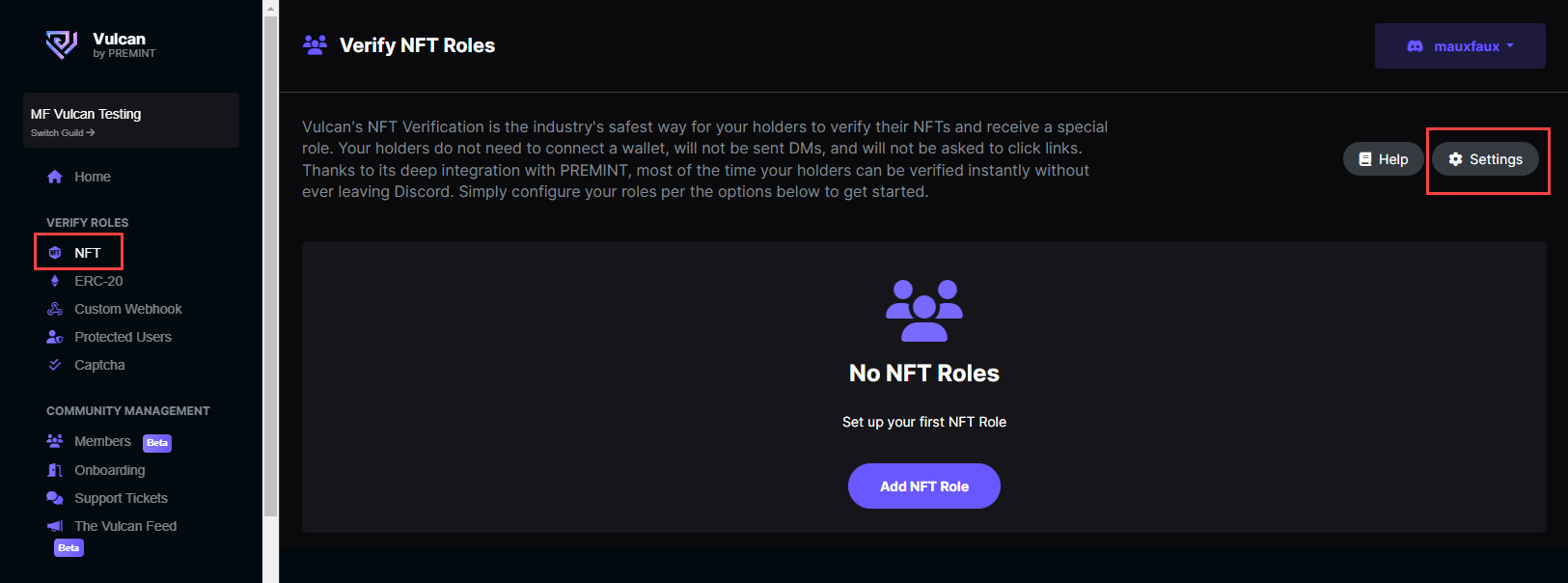This screenshot has width=1568, height=583.
Task: Click the Discord icon in account button
Action: (x=1415, y=46)
